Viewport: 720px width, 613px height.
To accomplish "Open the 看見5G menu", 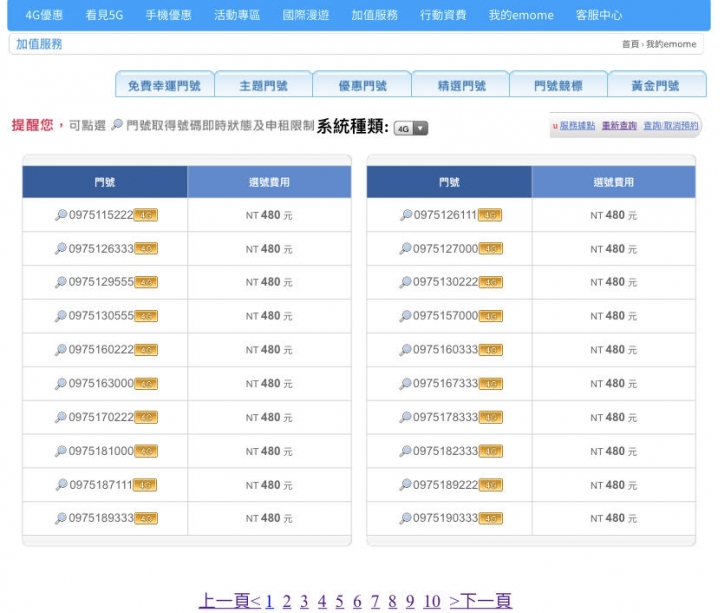I will pos(104,15).
